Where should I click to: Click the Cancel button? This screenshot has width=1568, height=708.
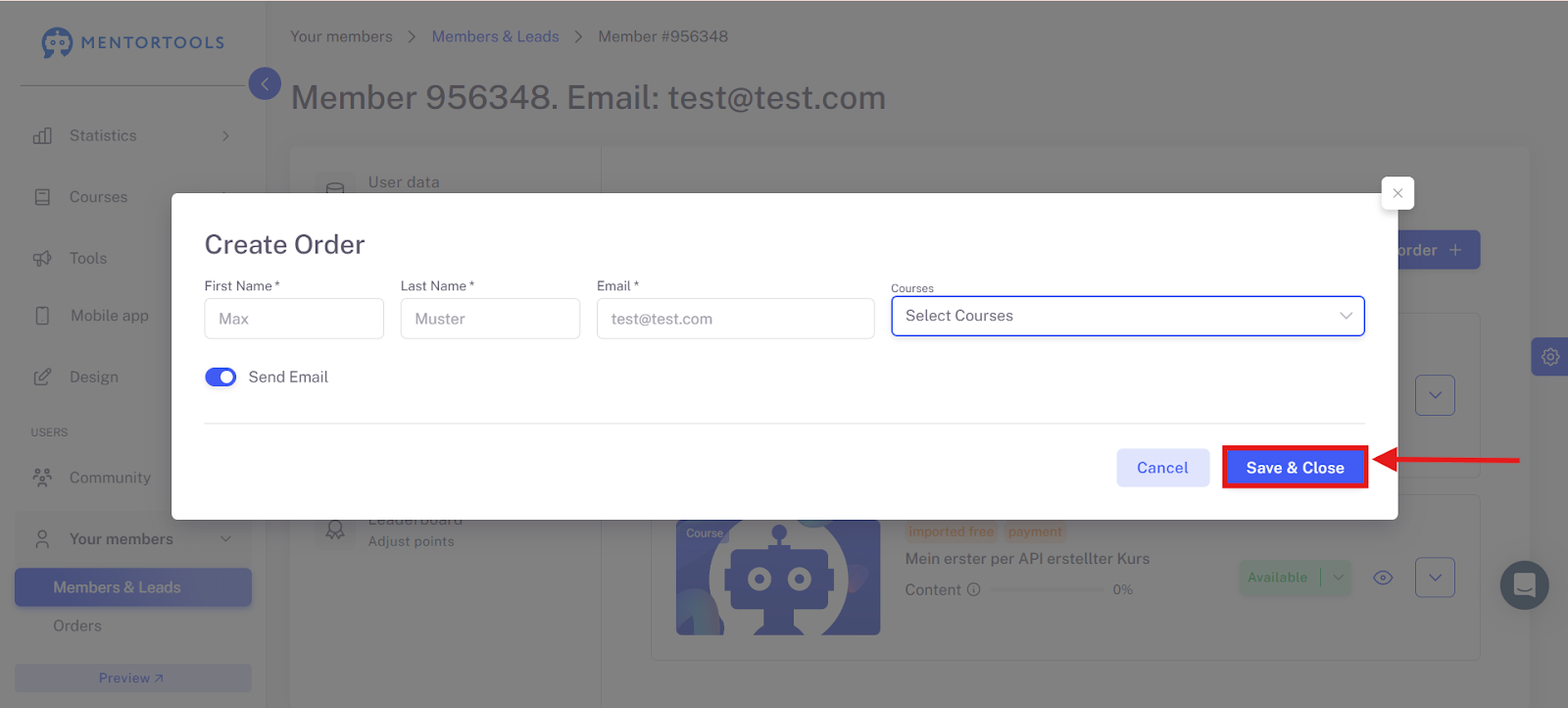pos(1162,468)
